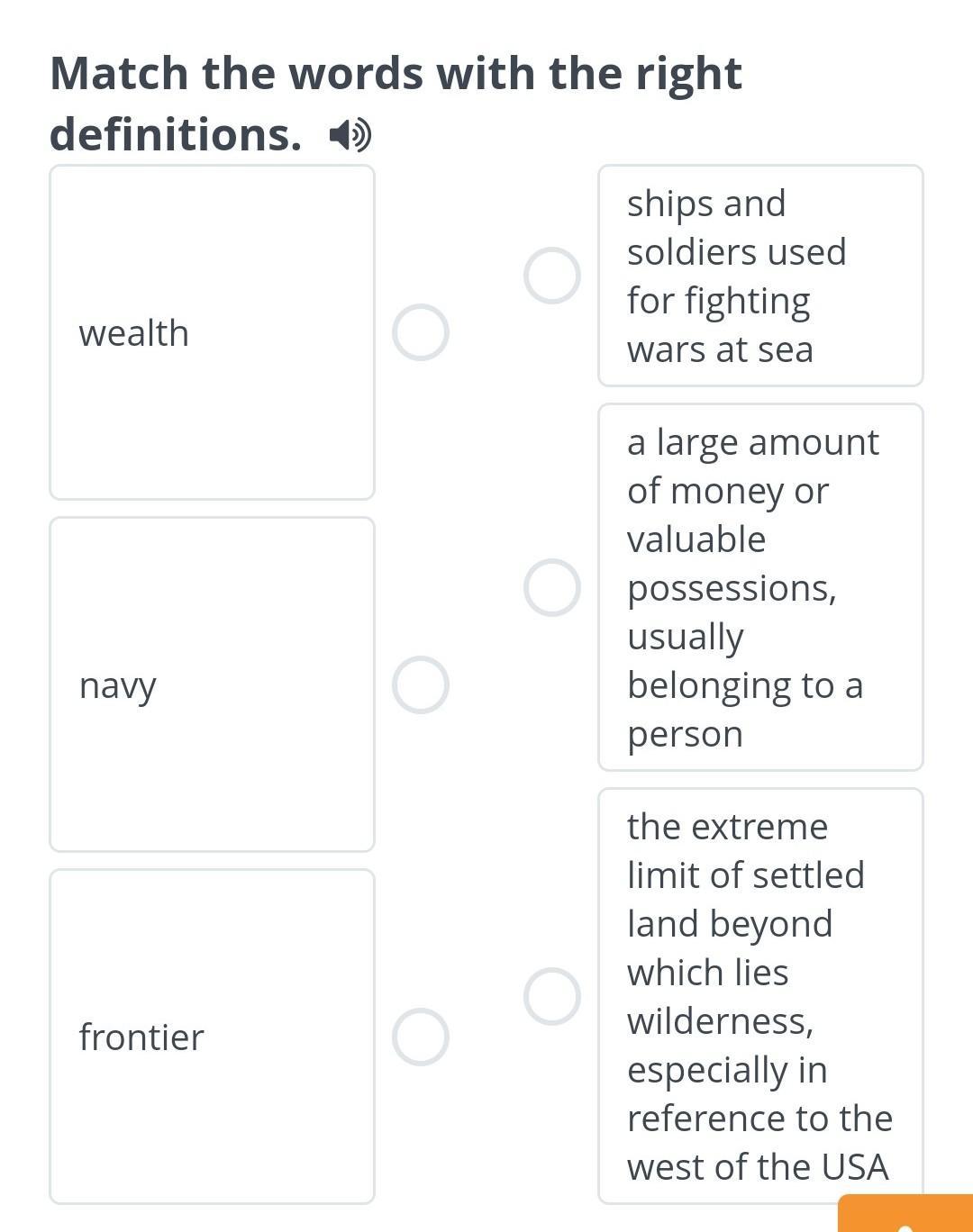This screenshot has width=973, height=1232.
Task: Click the 'frontier' word card
Action: pos(212,1037)
